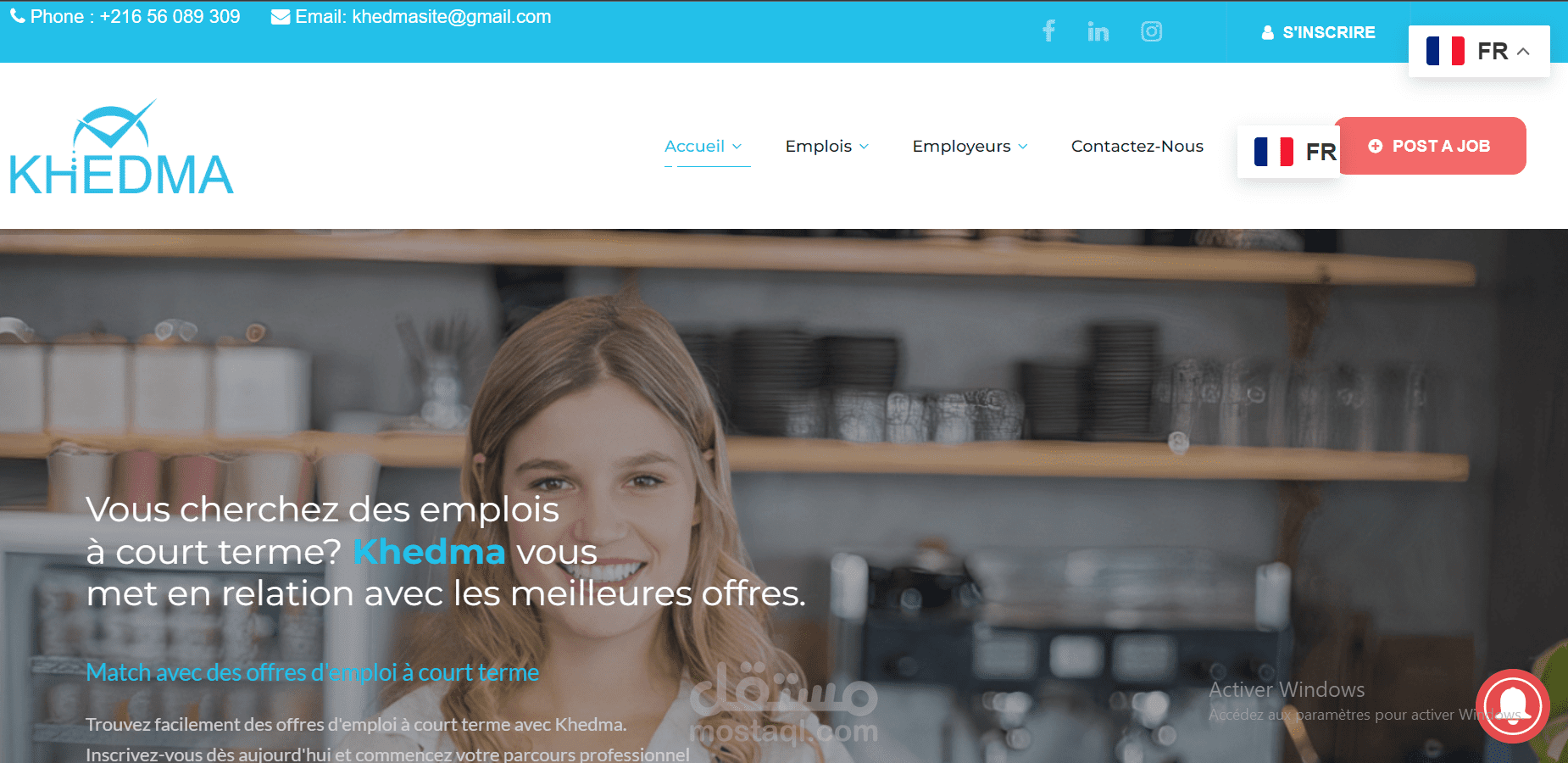Expand the Emplois menu chevron
1568x763 pixels.
(864, 147)
